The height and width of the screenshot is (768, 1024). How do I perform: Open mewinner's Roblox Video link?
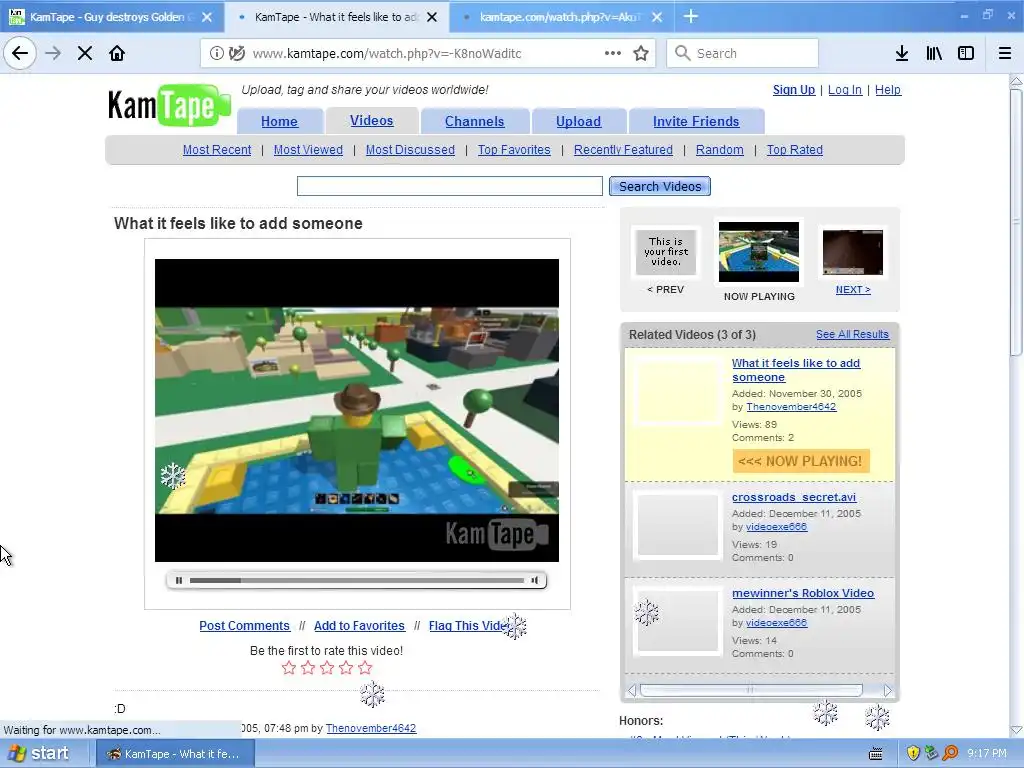point(803,593)
